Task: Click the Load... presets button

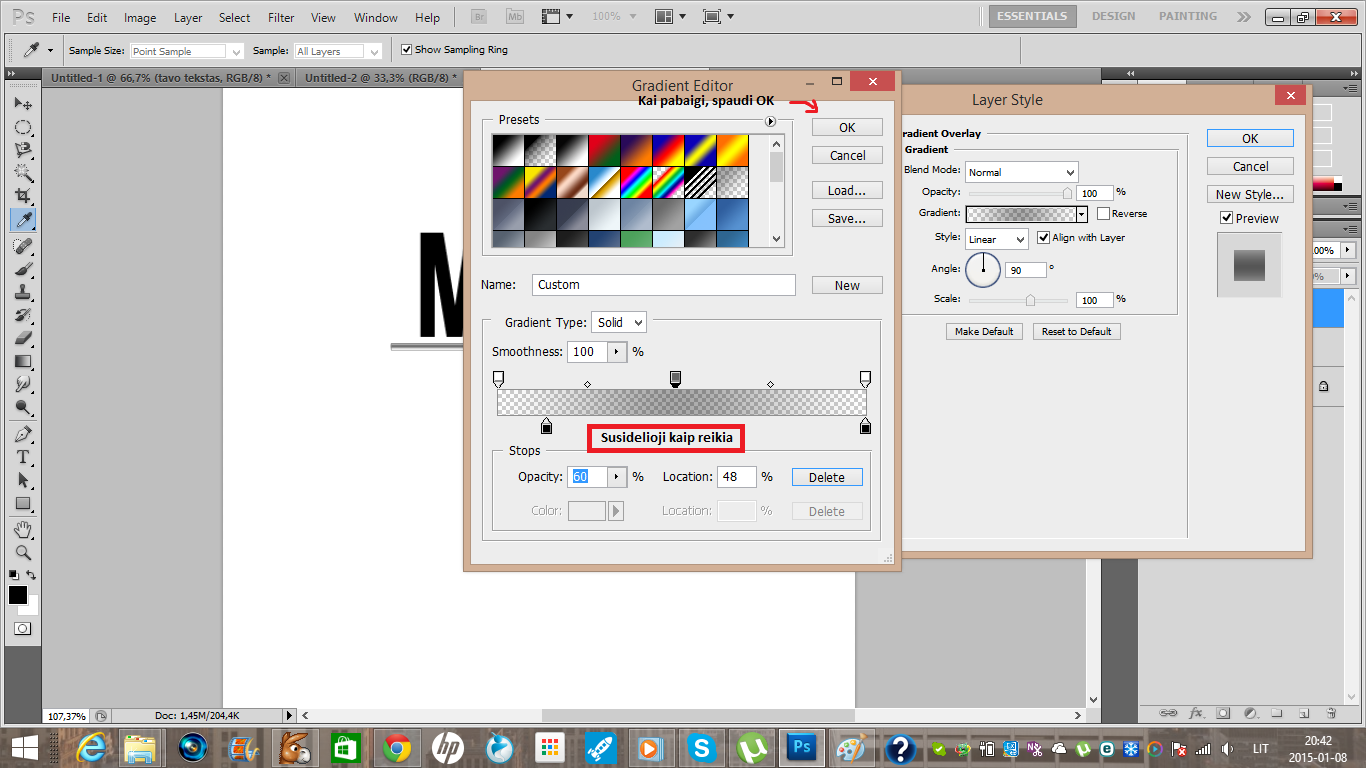Action: (x=847, y=190)
